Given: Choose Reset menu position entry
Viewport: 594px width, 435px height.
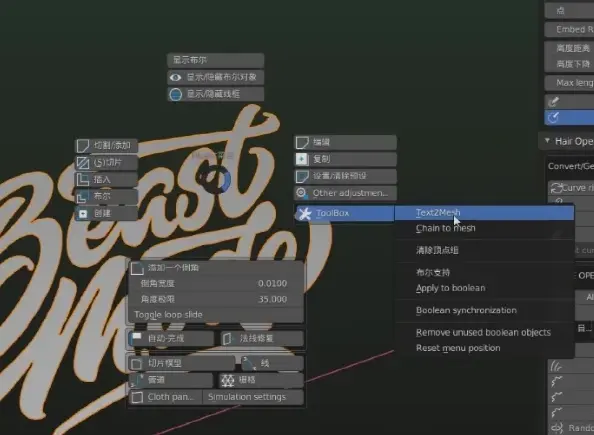Looking at the screenshot, I should (485, 348).
